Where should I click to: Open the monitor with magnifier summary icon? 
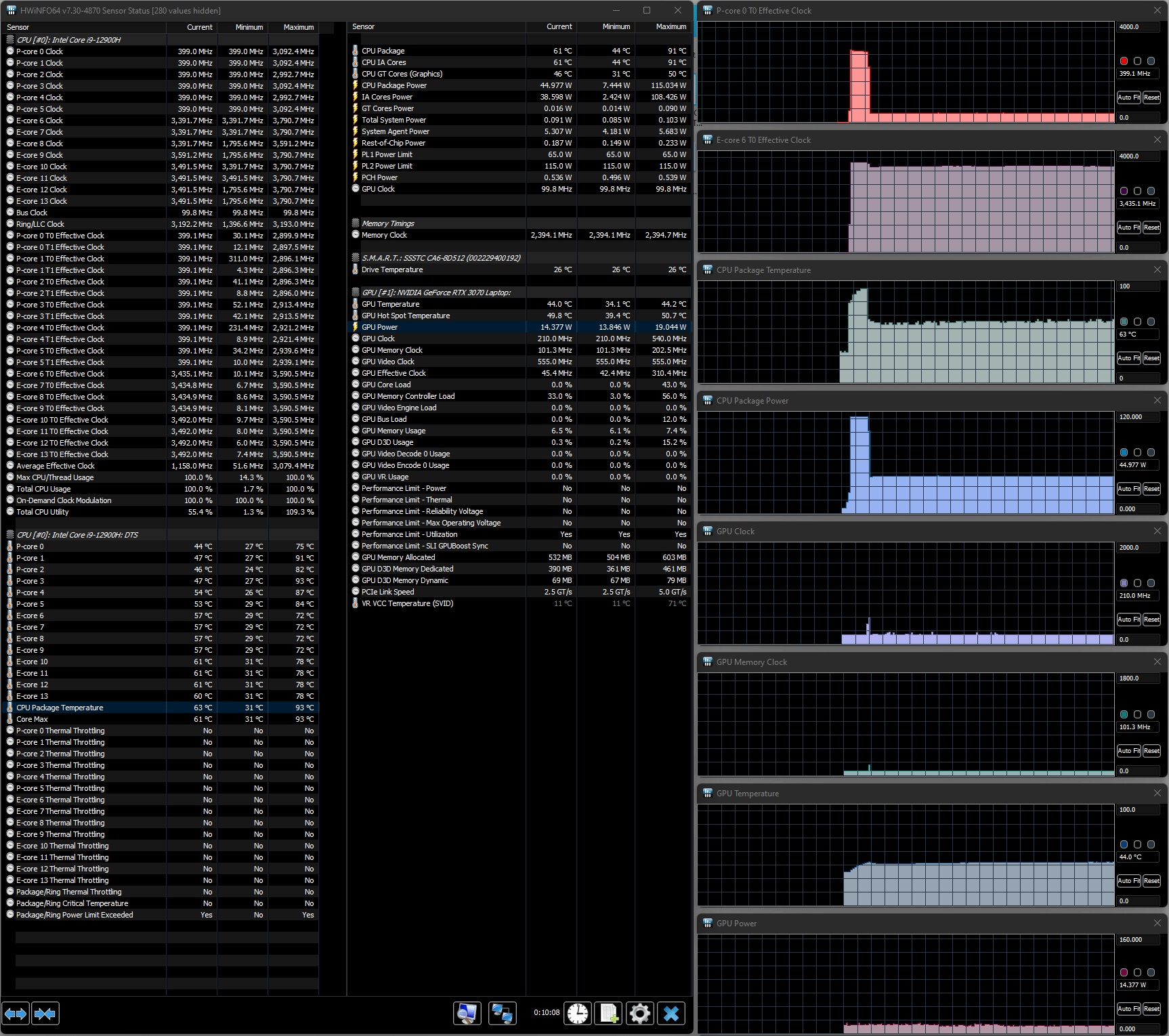(x=467, y=1014)
